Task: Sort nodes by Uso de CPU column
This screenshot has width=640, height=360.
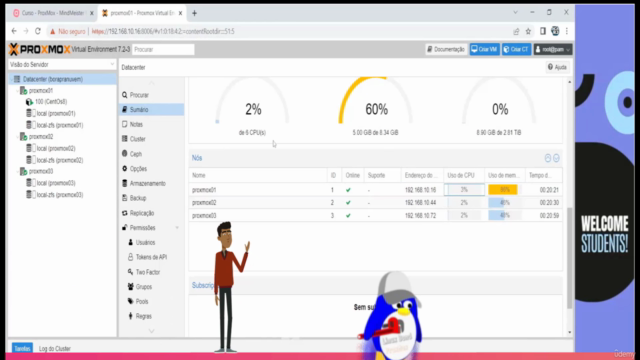Action: click(x=464, y=176)
